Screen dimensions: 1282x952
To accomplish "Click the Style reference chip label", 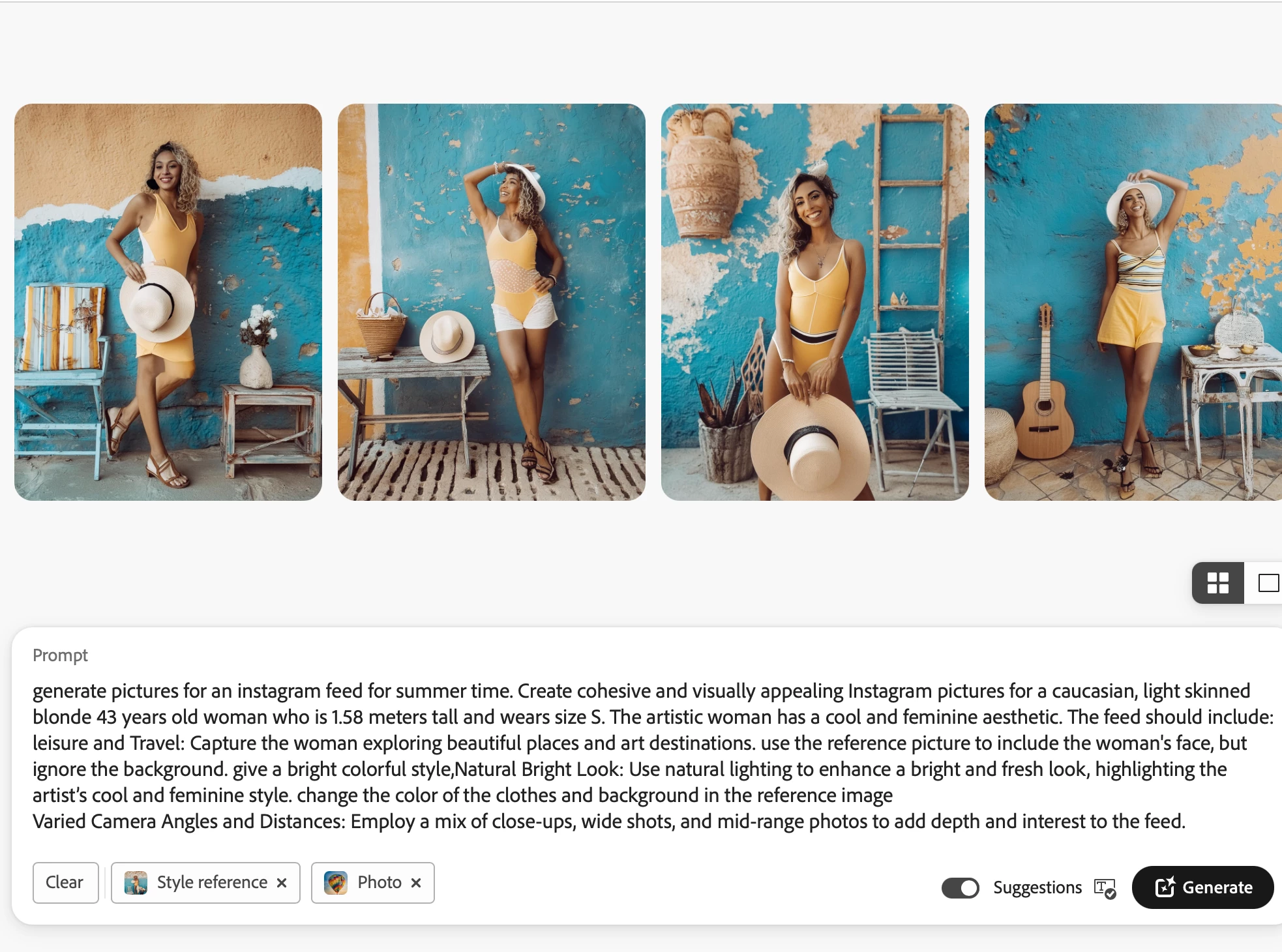I will [212, 882].
